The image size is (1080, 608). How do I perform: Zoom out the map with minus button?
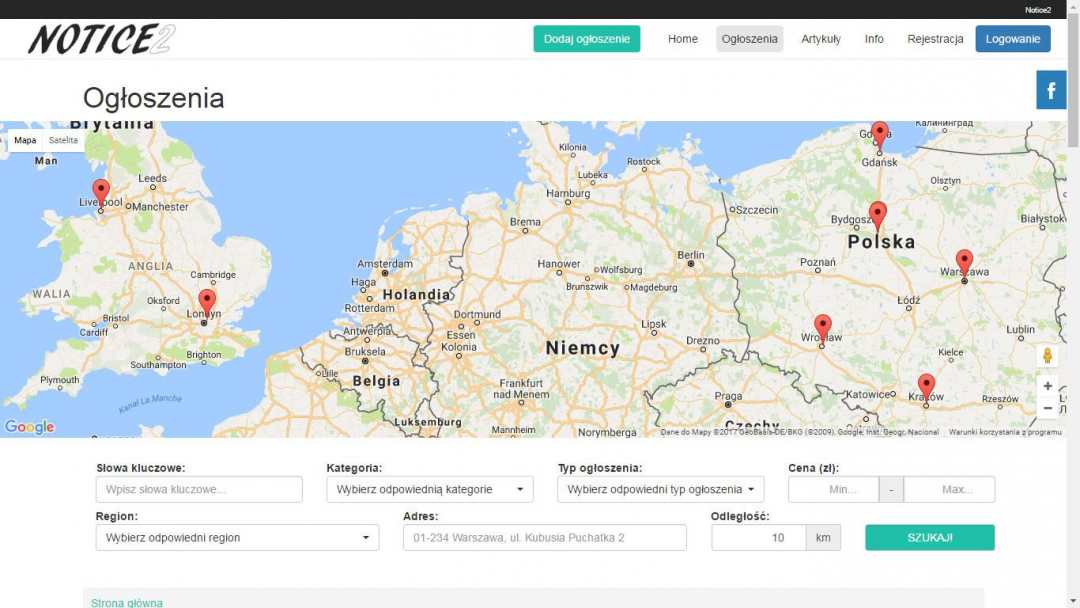click(1047, 408)
